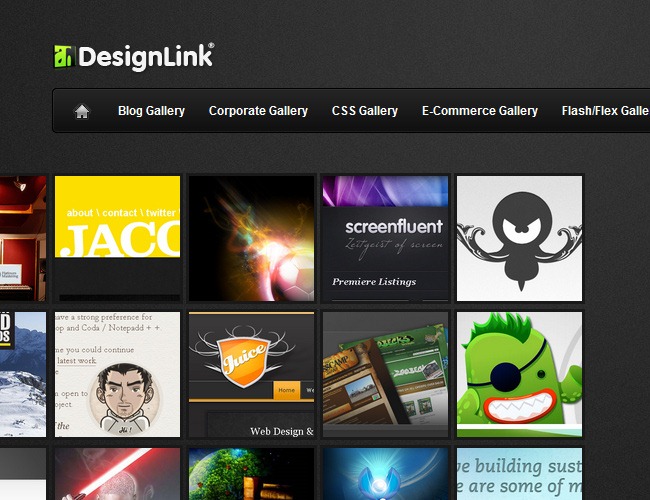Select the CSS Gallery menu item
Viewport: 650px width, 500px height.
tap(365, 111)
